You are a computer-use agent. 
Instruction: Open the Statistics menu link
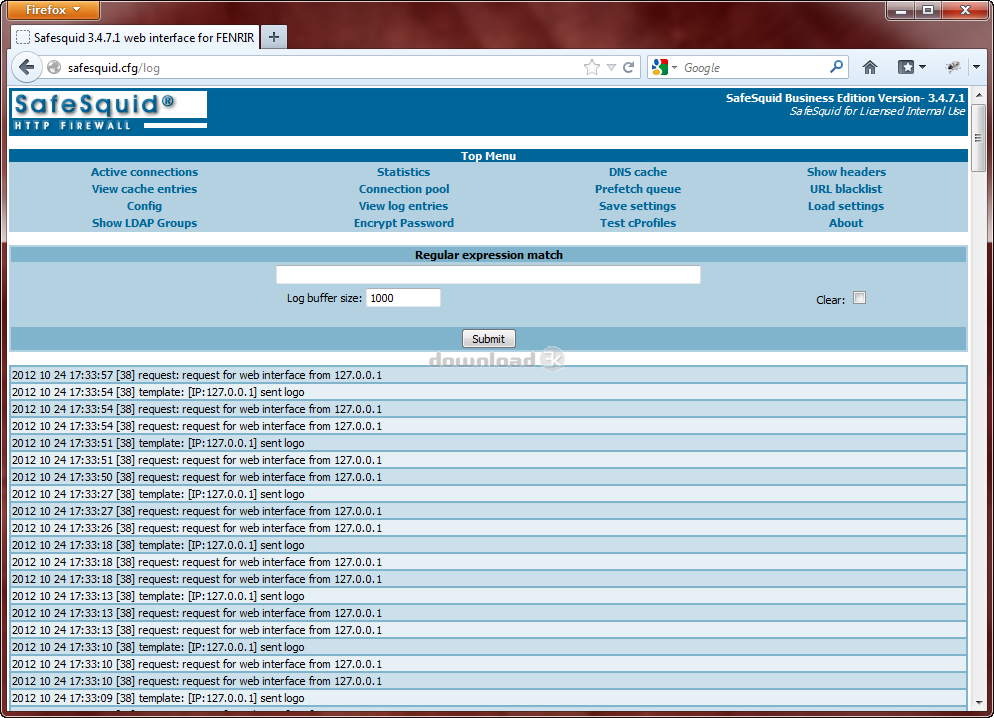(403, 172)
